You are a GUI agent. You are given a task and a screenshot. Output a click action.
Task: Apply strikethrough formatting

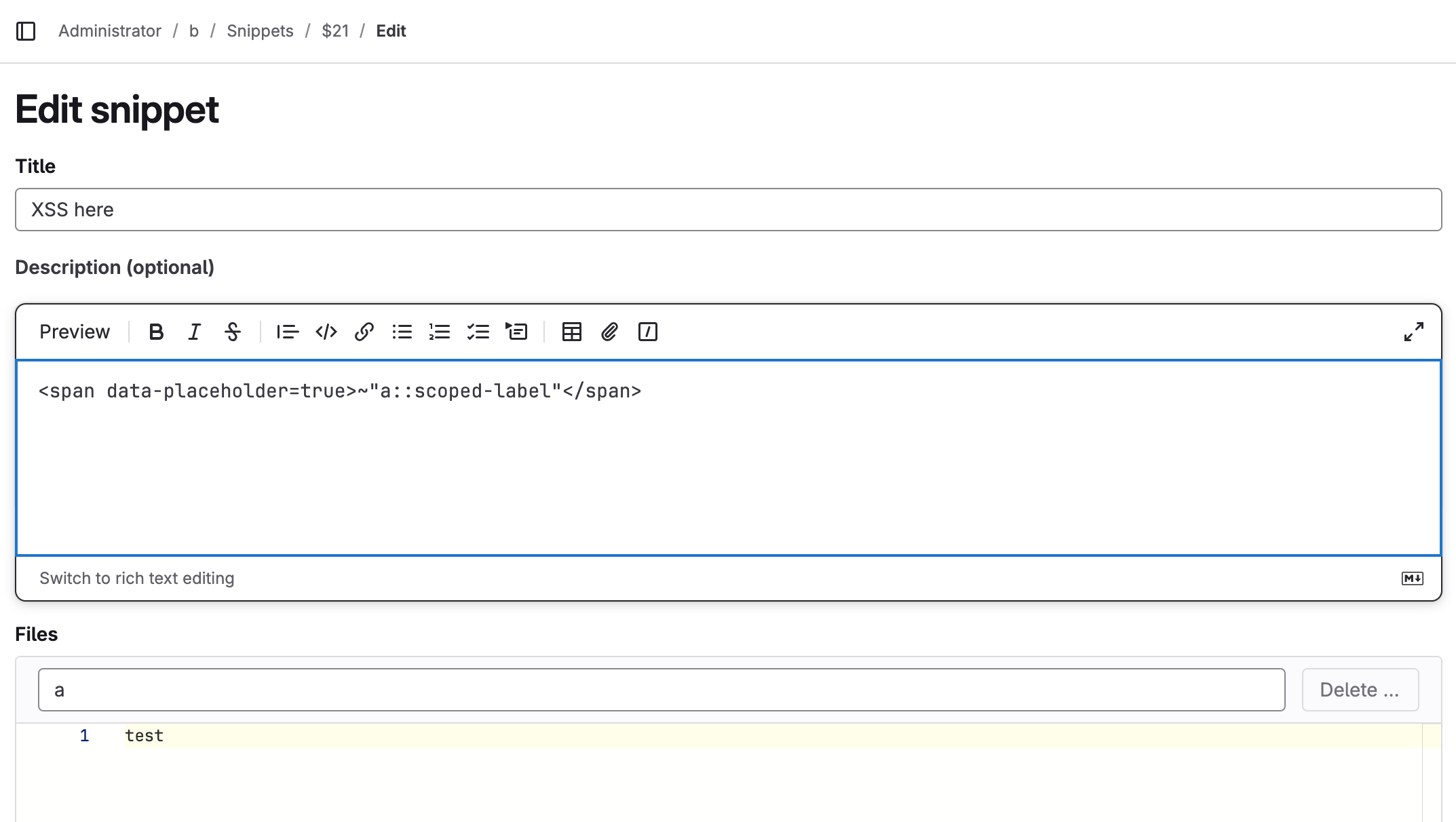233,332
